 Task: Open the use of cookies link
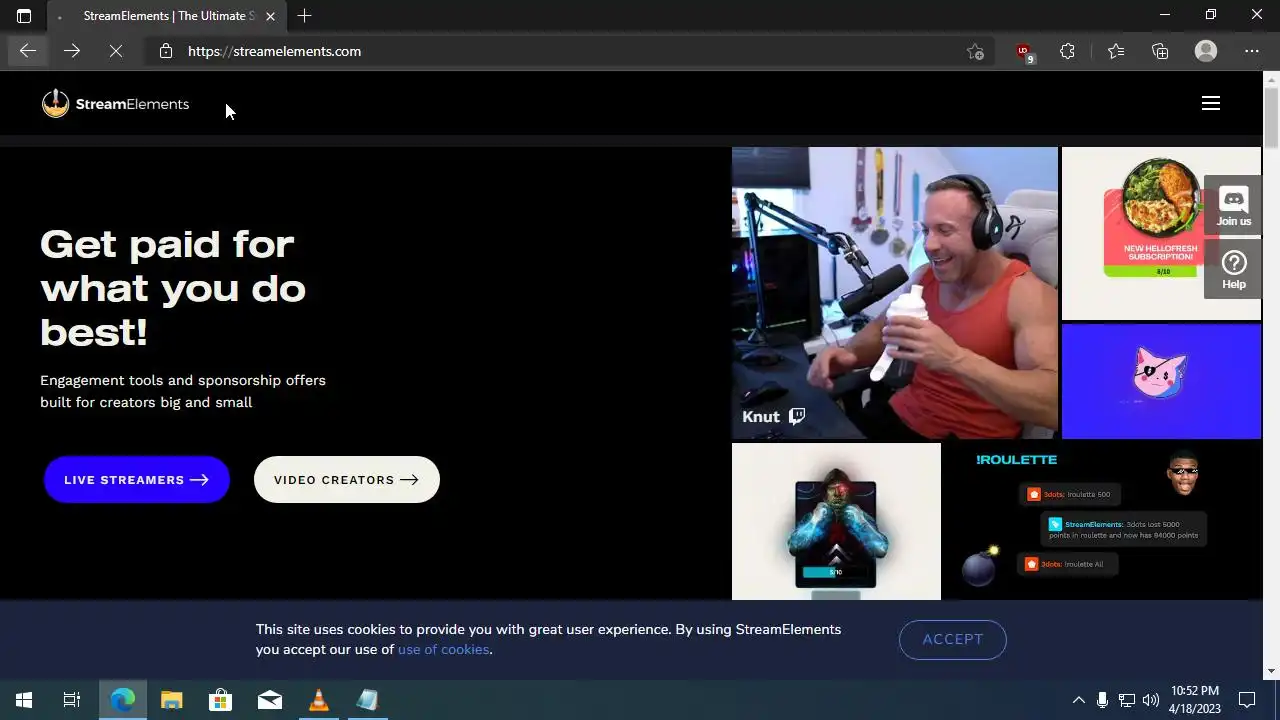pos(444,649)
